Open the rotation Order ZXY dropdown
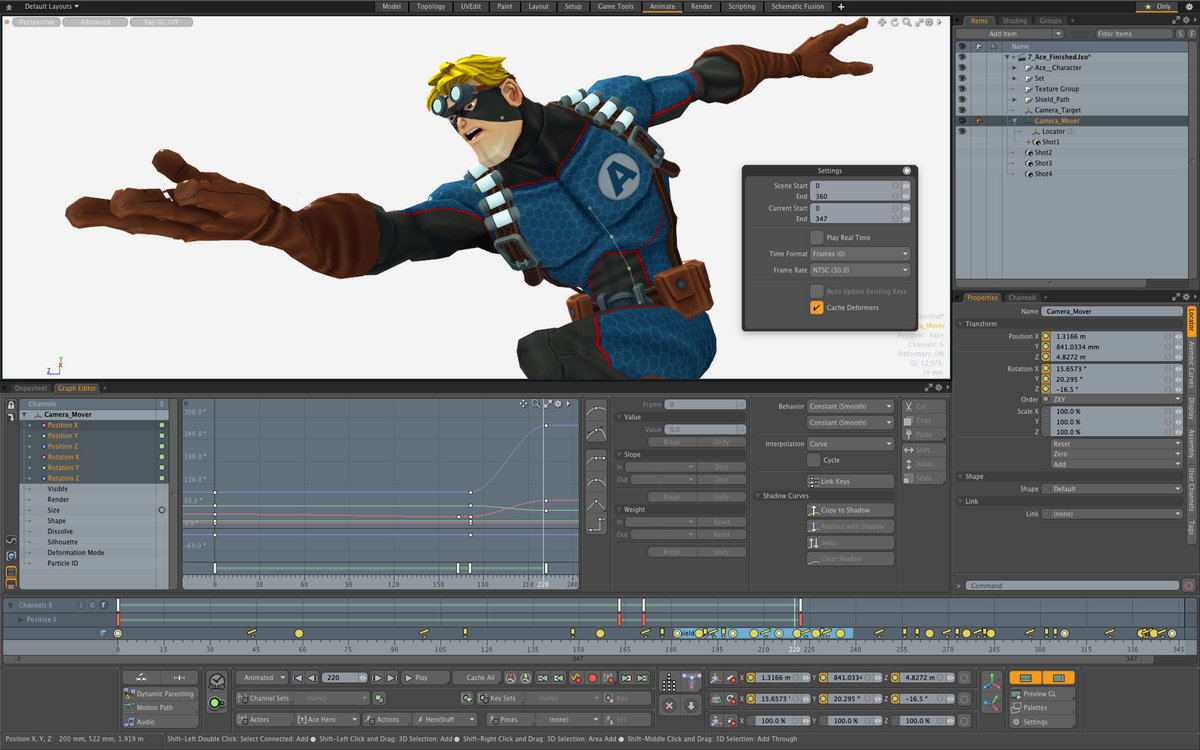The width and height of the screenshot is (1200, 750). pos(1116,400)
